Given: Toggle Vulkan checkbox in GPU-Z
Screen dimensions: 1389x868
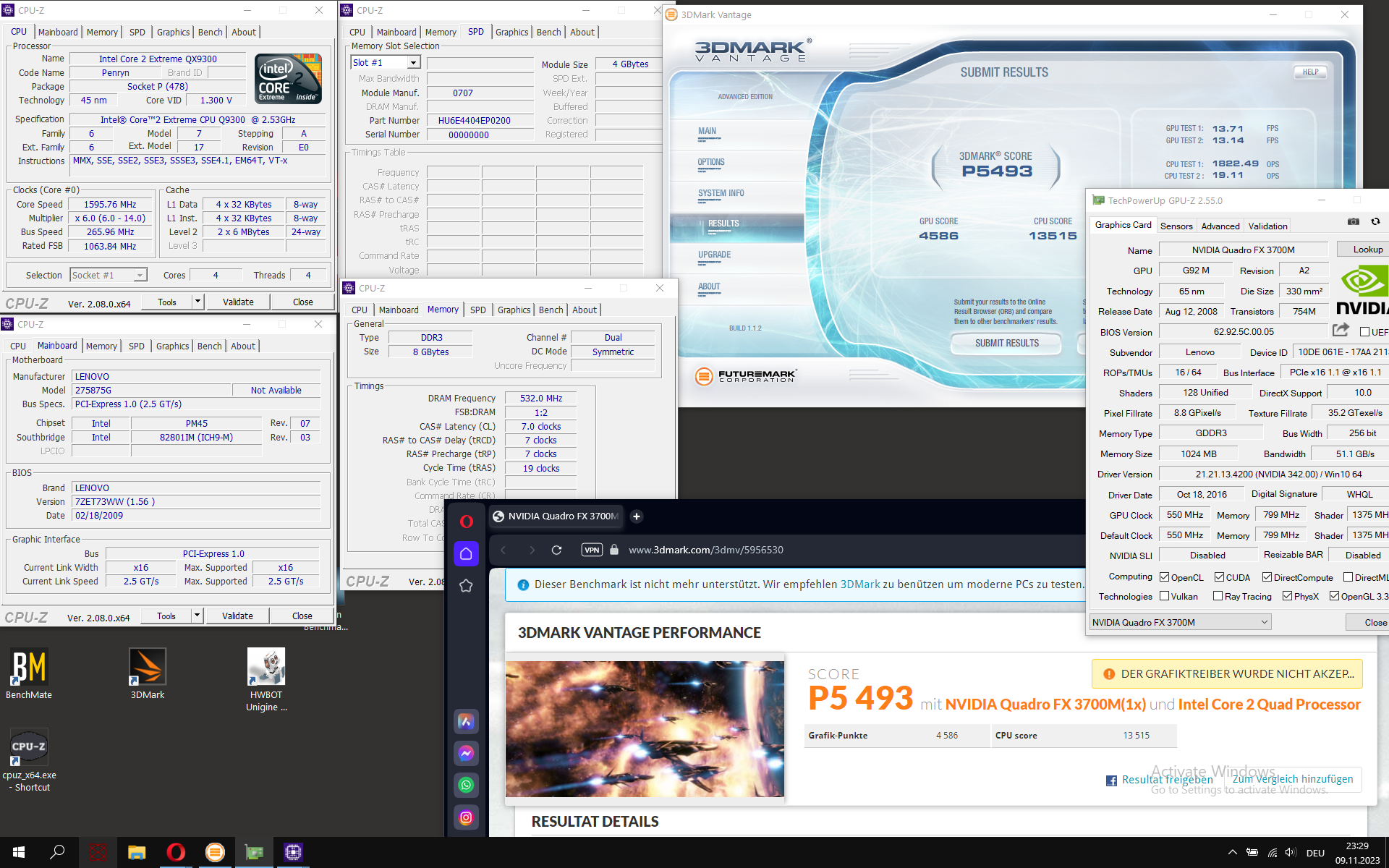Looking at the screenshot, I should tap(1164, 596).
